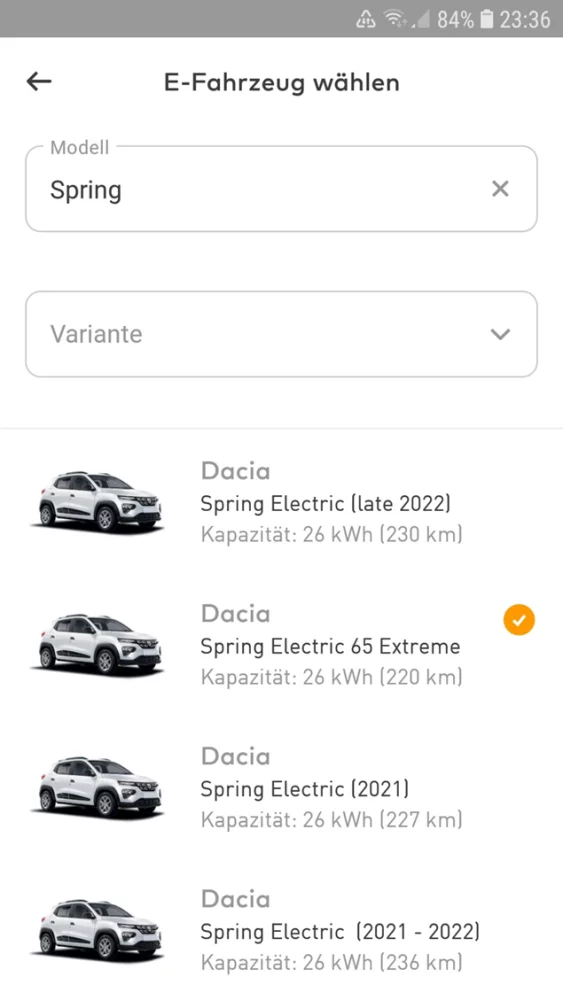Image resolution: width=563 pixels, height=1000 pixels.
Task: Tap the Wi-Fi status icon
Action: [x=397, y=19]
